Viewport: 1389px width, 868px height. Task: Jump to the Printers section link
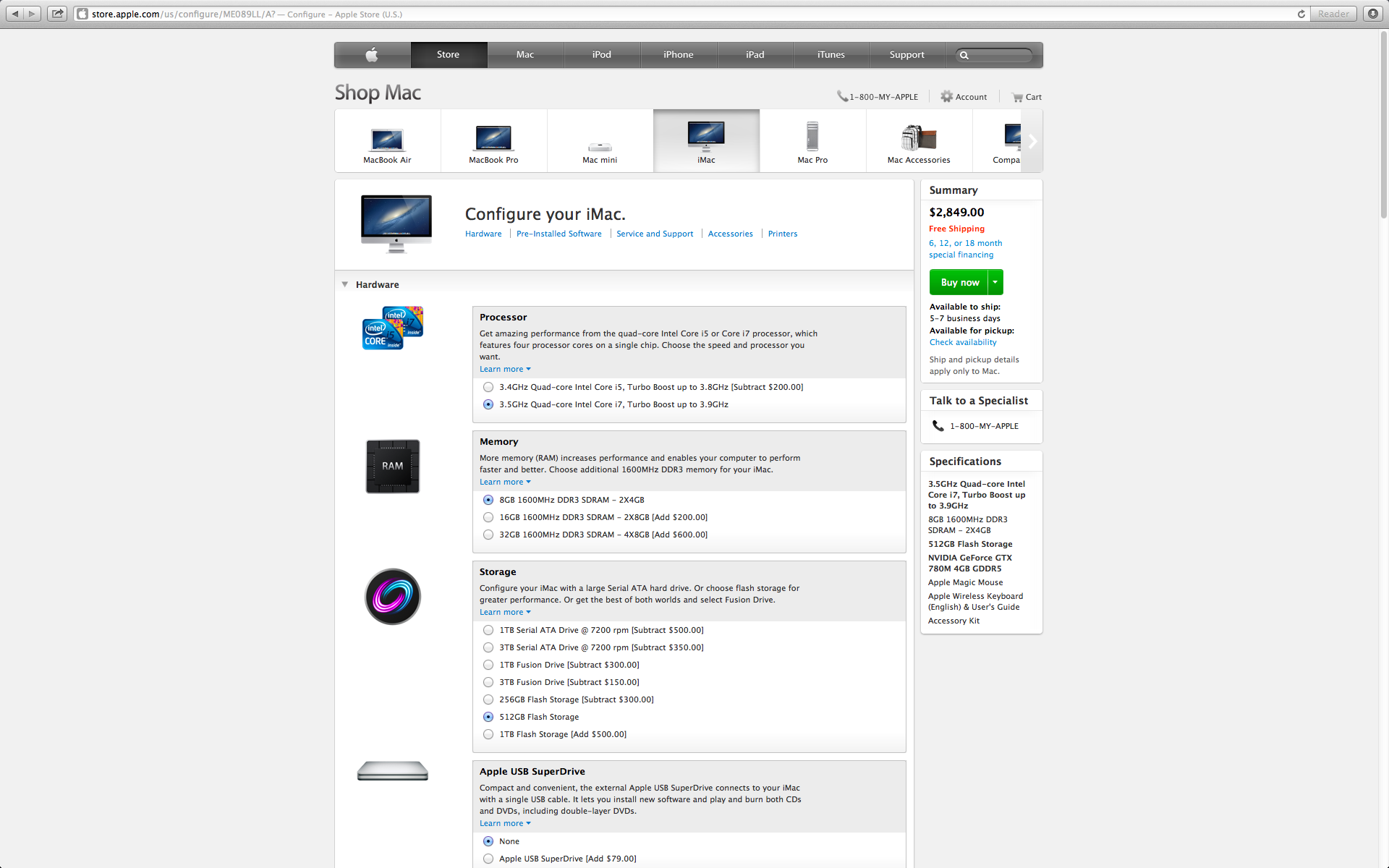(783, 234)
